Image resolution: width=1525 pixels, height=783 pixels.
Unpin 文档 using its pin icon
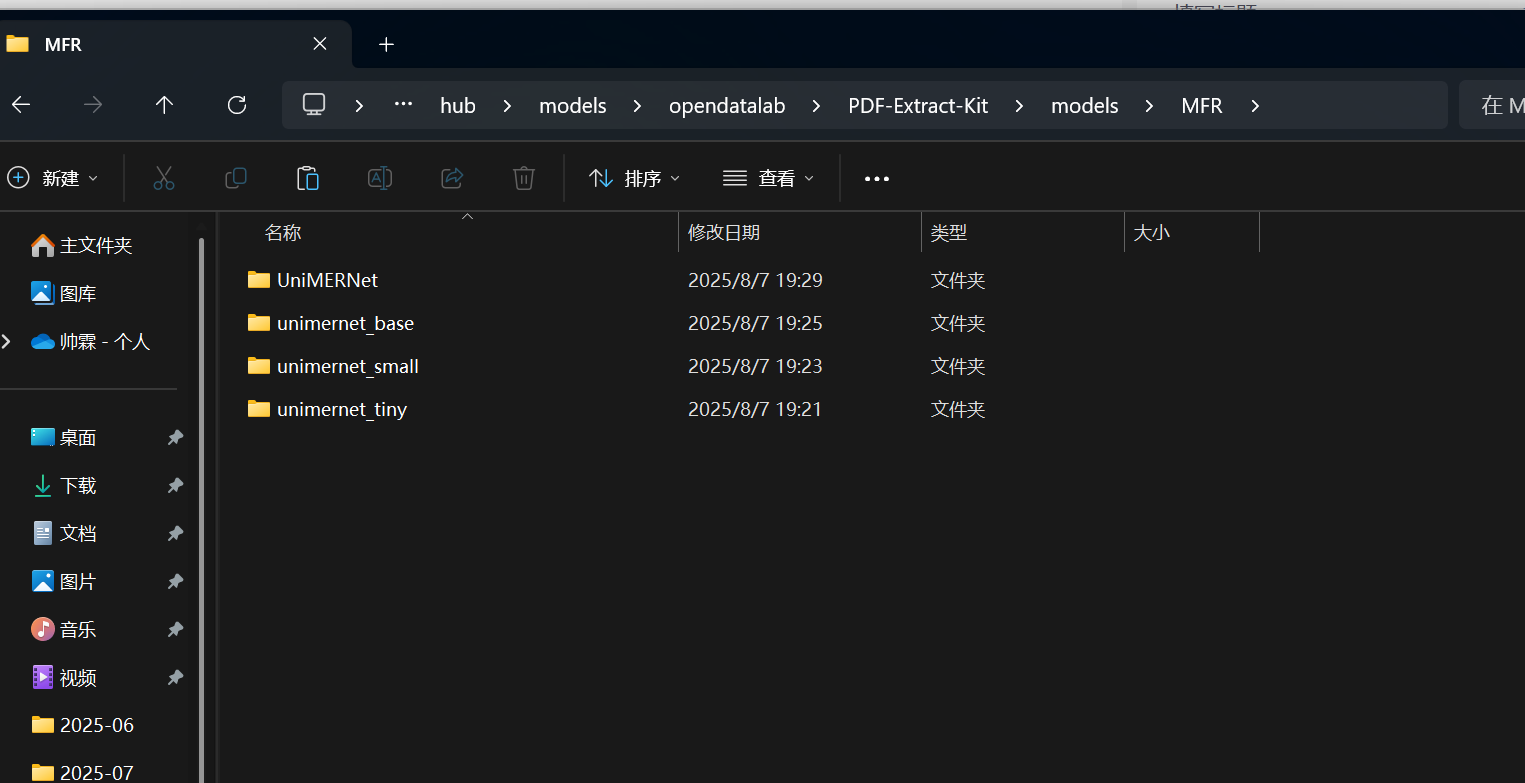(175, 533)
